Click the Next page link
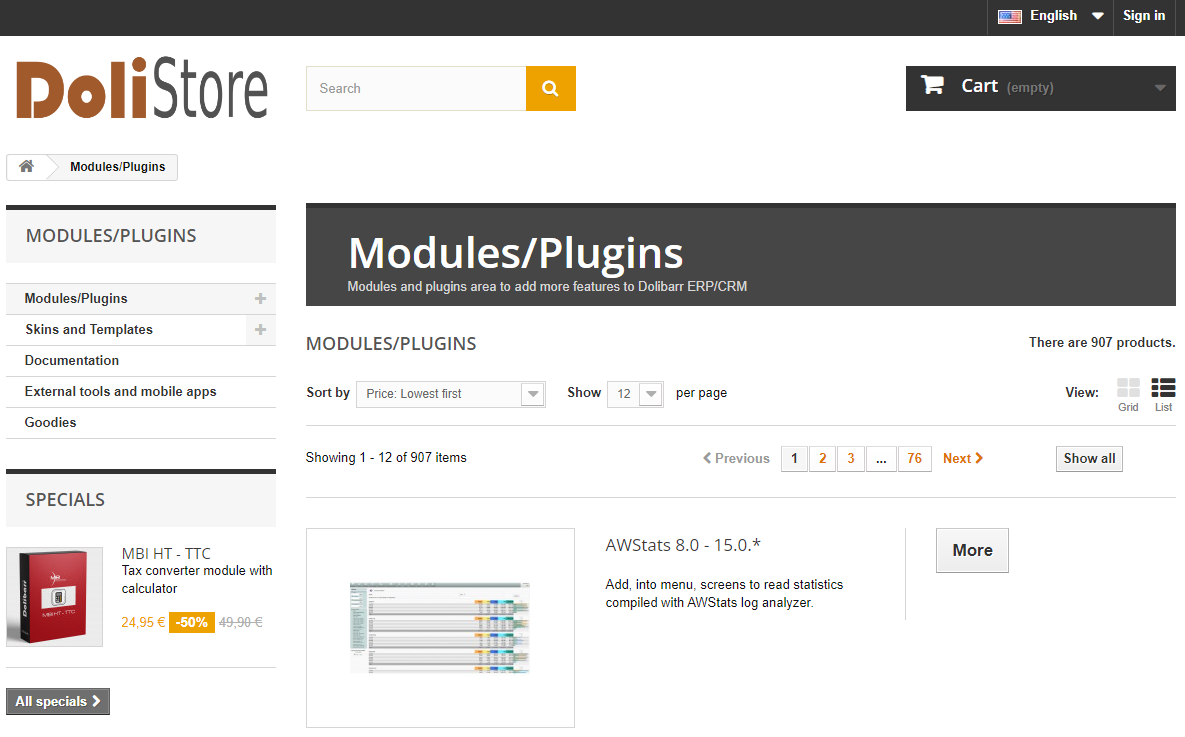This screenshot has width=1185, height=737. click(x=963, y=458)
